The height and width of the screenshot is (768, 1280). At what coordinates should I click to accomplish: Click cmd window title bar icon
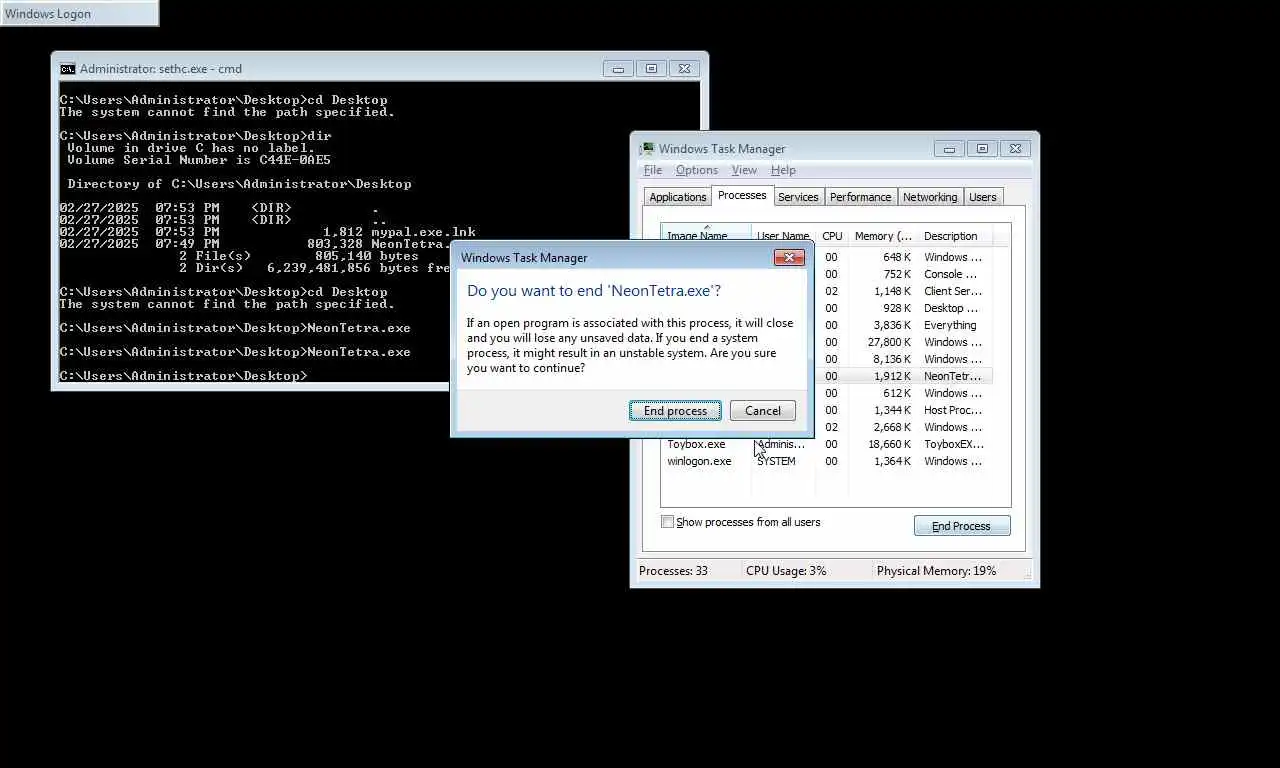click(67, 69)
